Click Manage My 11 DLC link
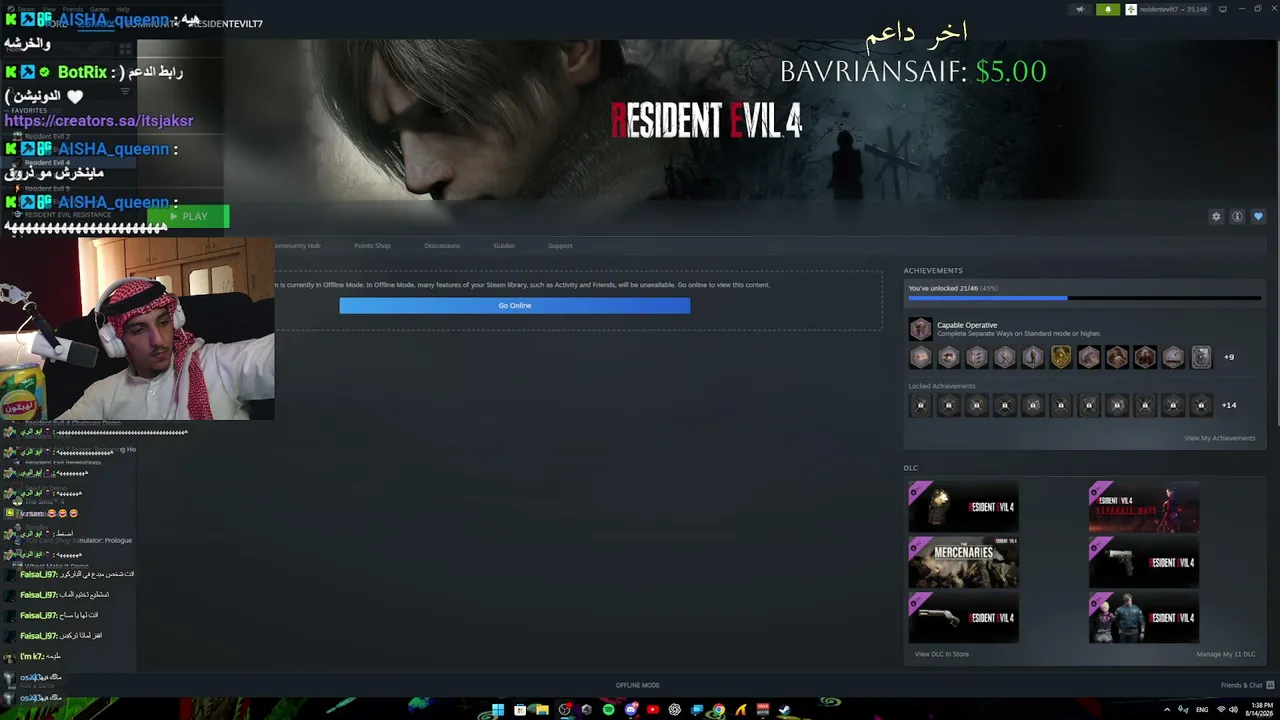The width and height of the screenshot is (1280, 720). (x=1226, y=654)
